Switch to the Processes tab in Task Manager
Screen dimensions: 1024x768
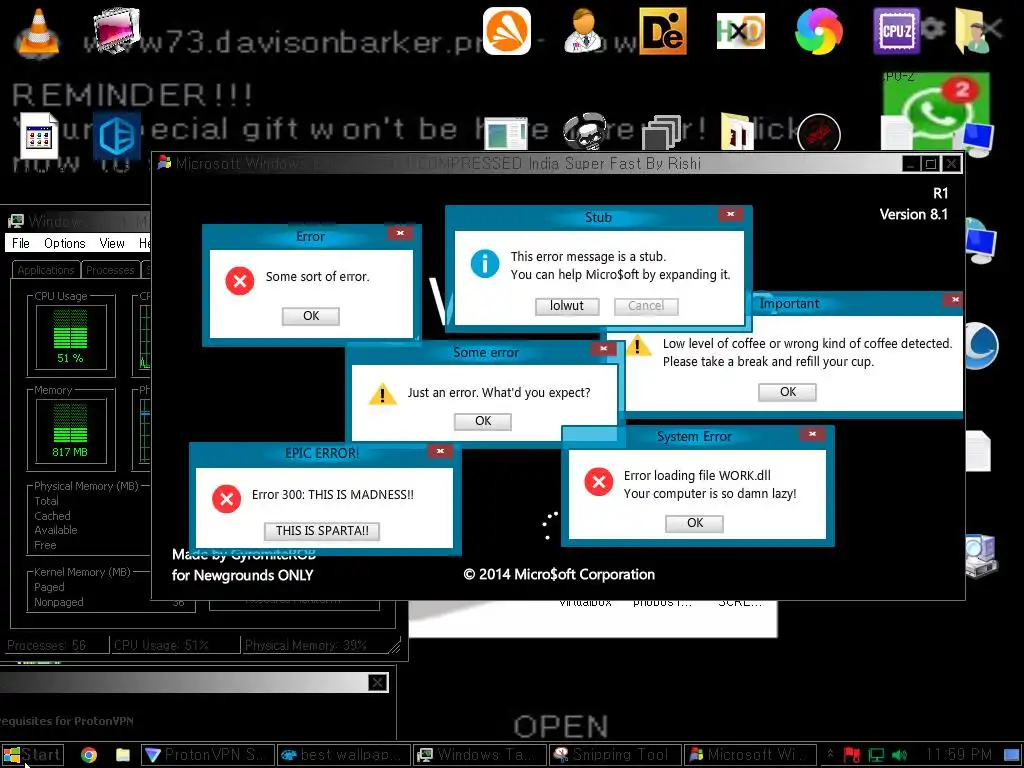pos(110,270)
